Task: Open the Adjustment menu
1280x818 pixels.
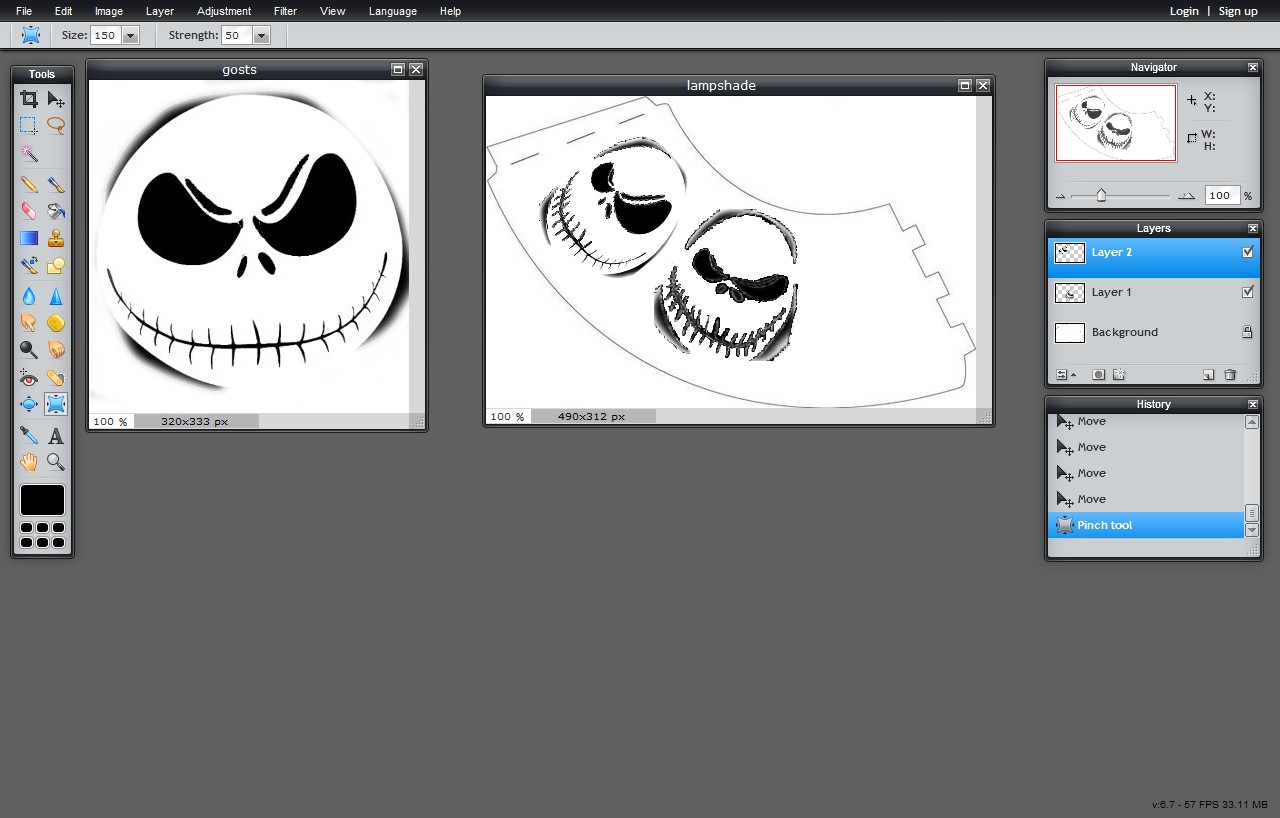Action: (224, 11)
